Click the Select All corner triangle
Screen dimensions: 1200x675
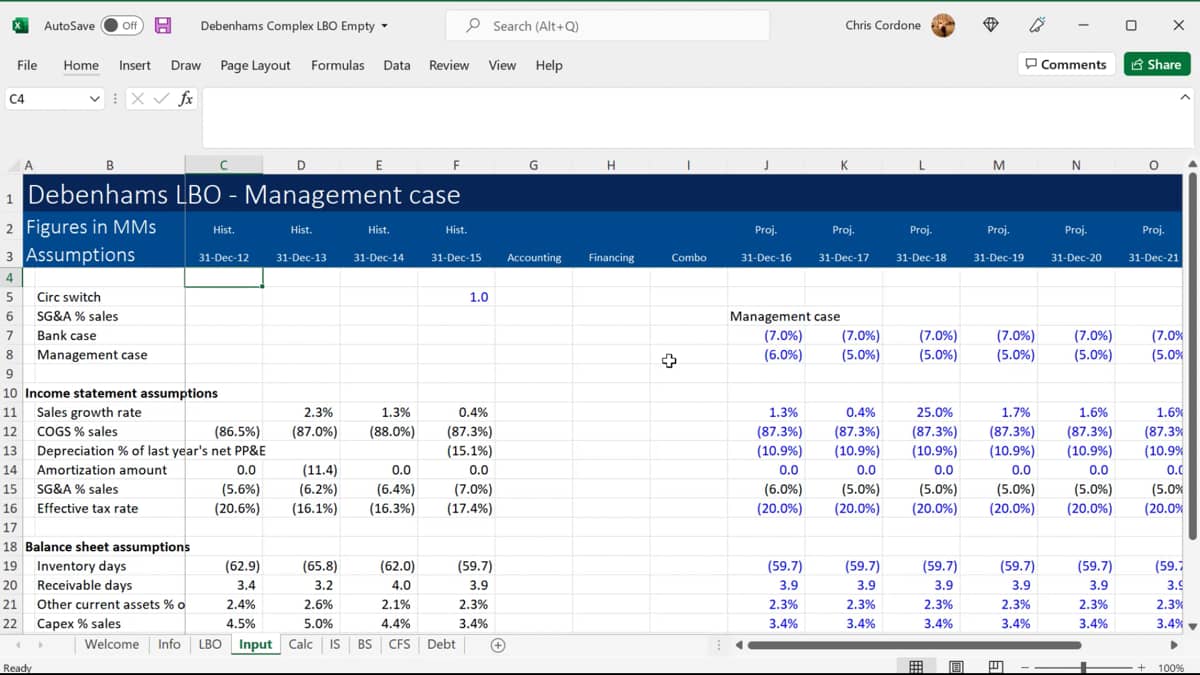(x=12, y=165)
